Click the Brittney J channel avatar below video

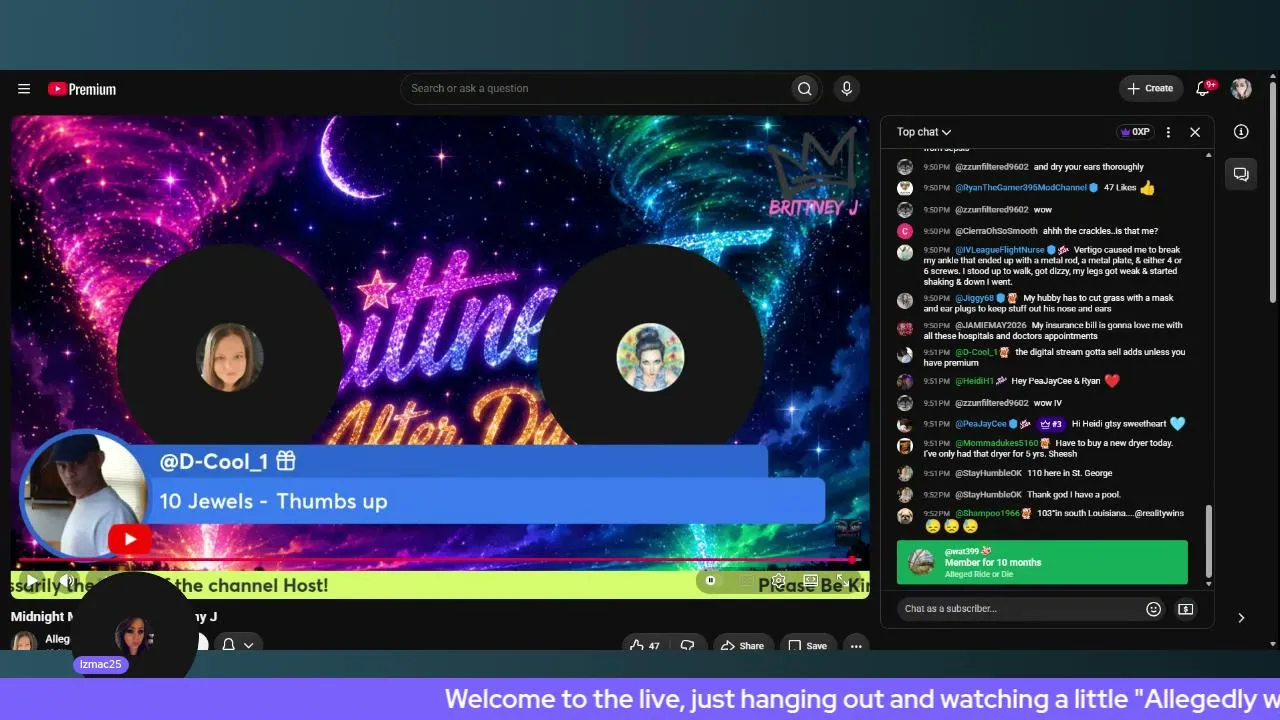[25, 641]
